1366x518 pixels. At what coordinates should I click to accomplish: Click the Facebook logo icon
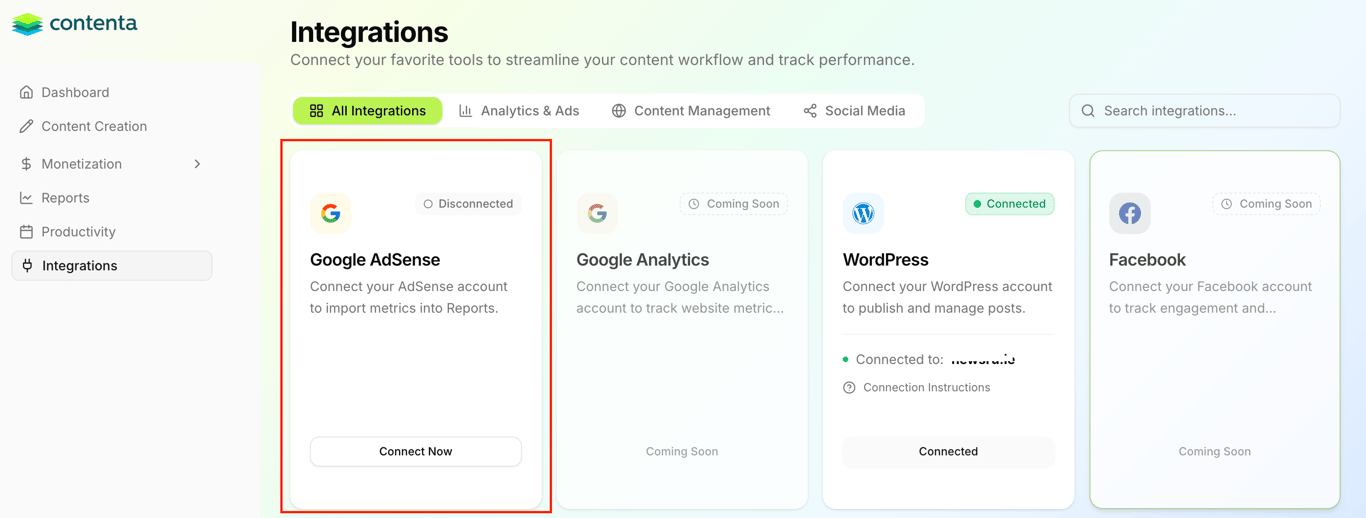coord(1129,213)
